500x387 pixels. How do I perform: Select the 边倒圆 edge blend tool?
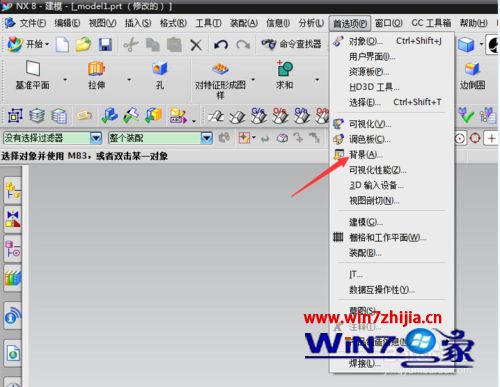coord(472,75)
